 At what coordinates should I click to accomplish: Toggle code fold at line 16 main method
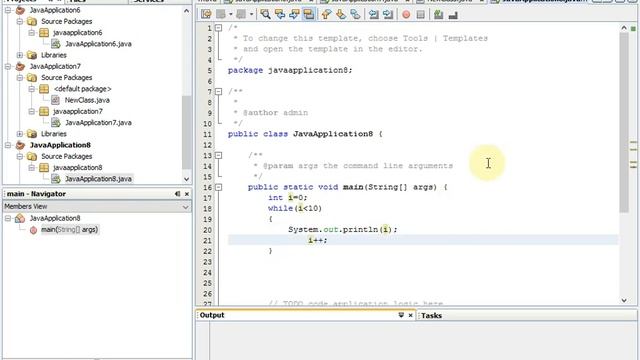[x=218, y=187]
